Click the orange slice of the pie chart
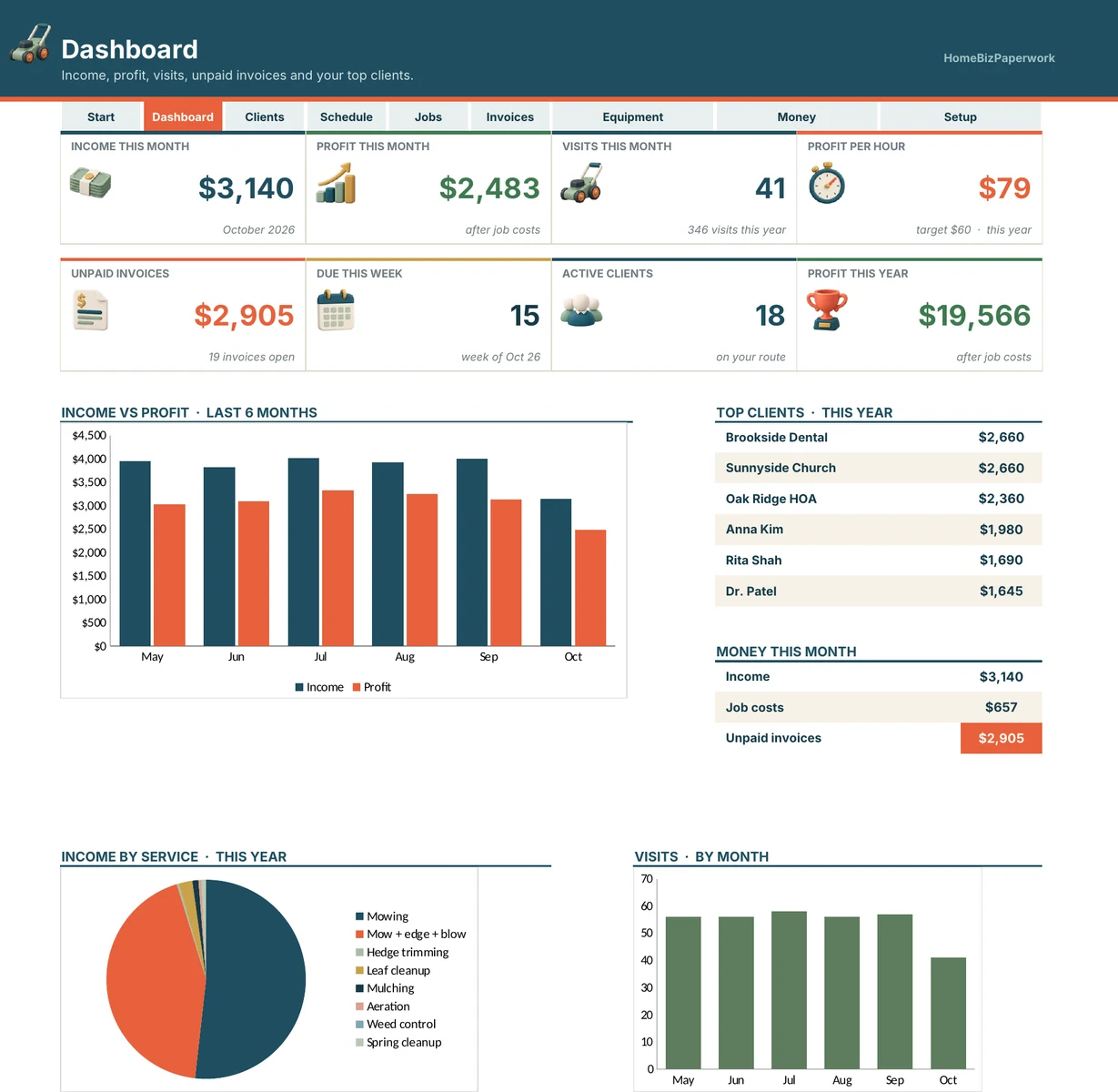1118x1092 pixels. coord(155,983)
